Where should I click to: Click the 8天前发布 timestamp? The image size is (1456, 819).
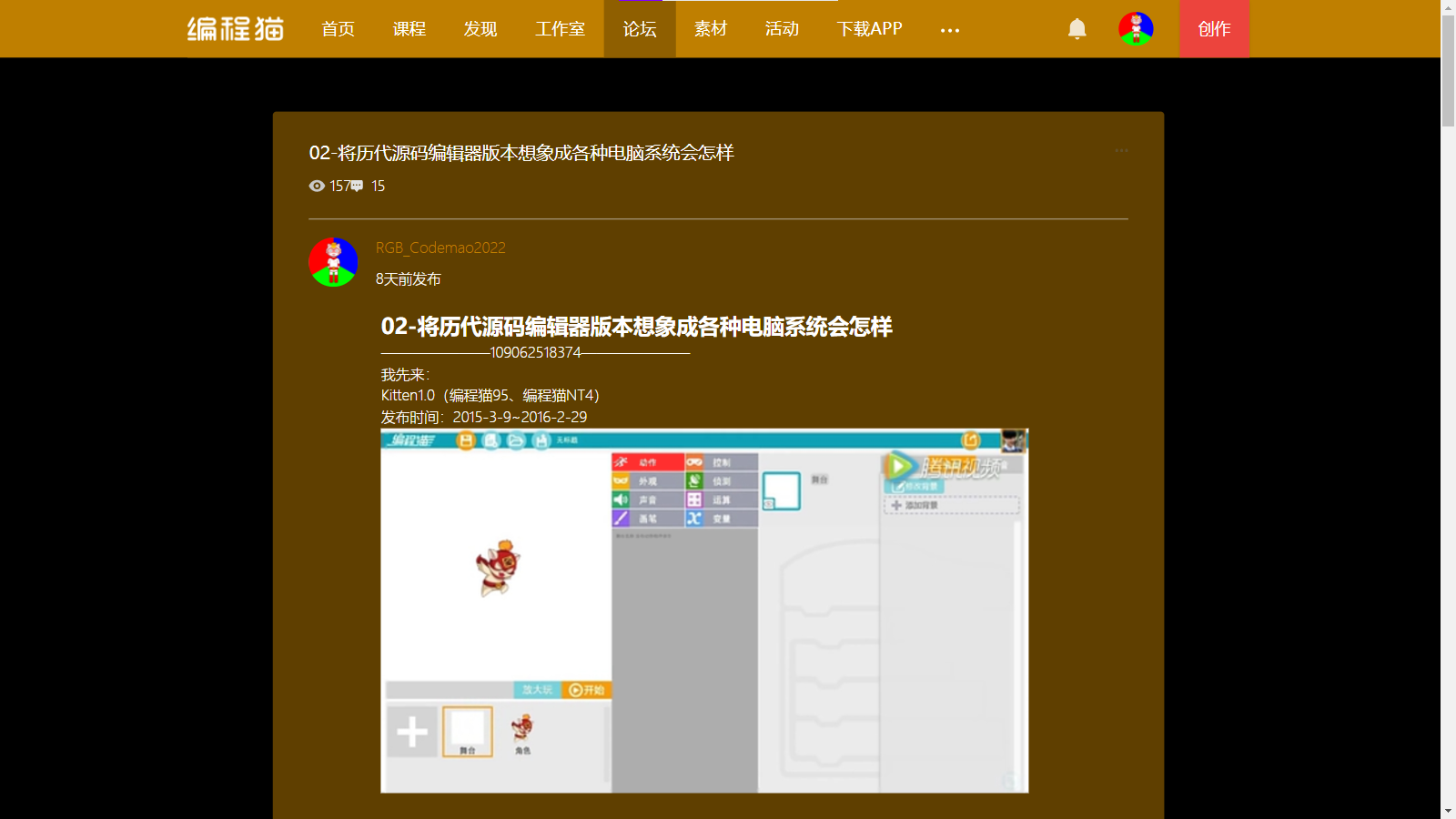[408, 279]
